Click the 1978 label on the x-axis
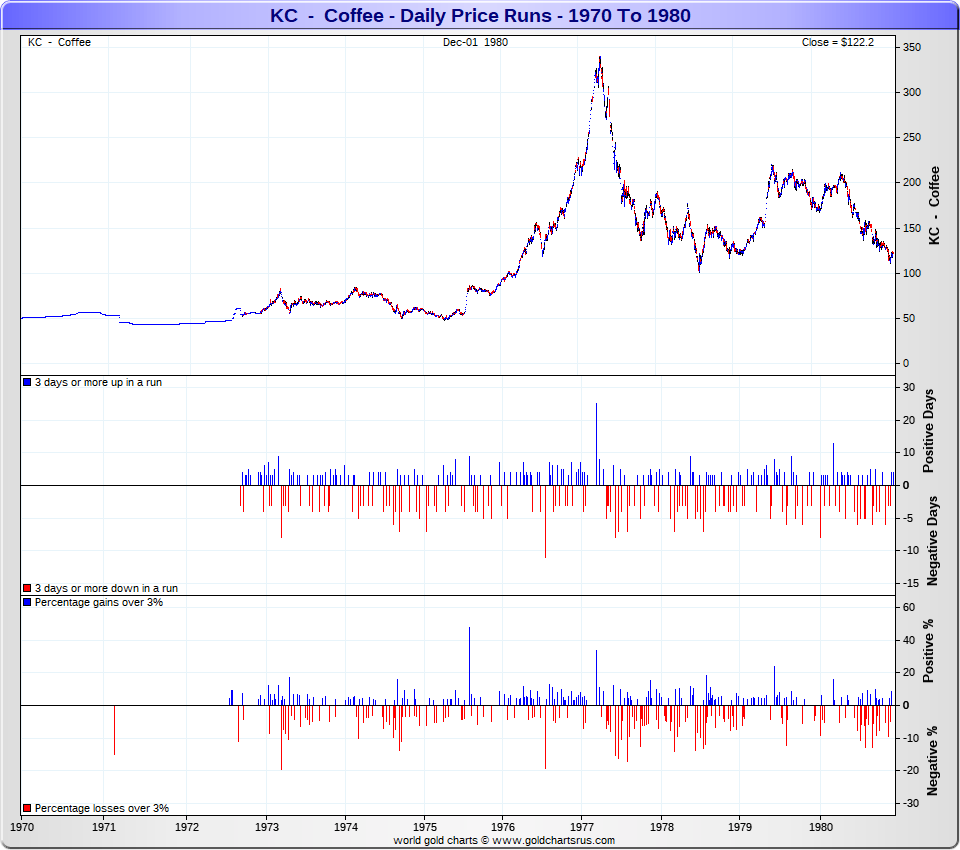This screenshot has height=850, width=960. click(661, 827)
